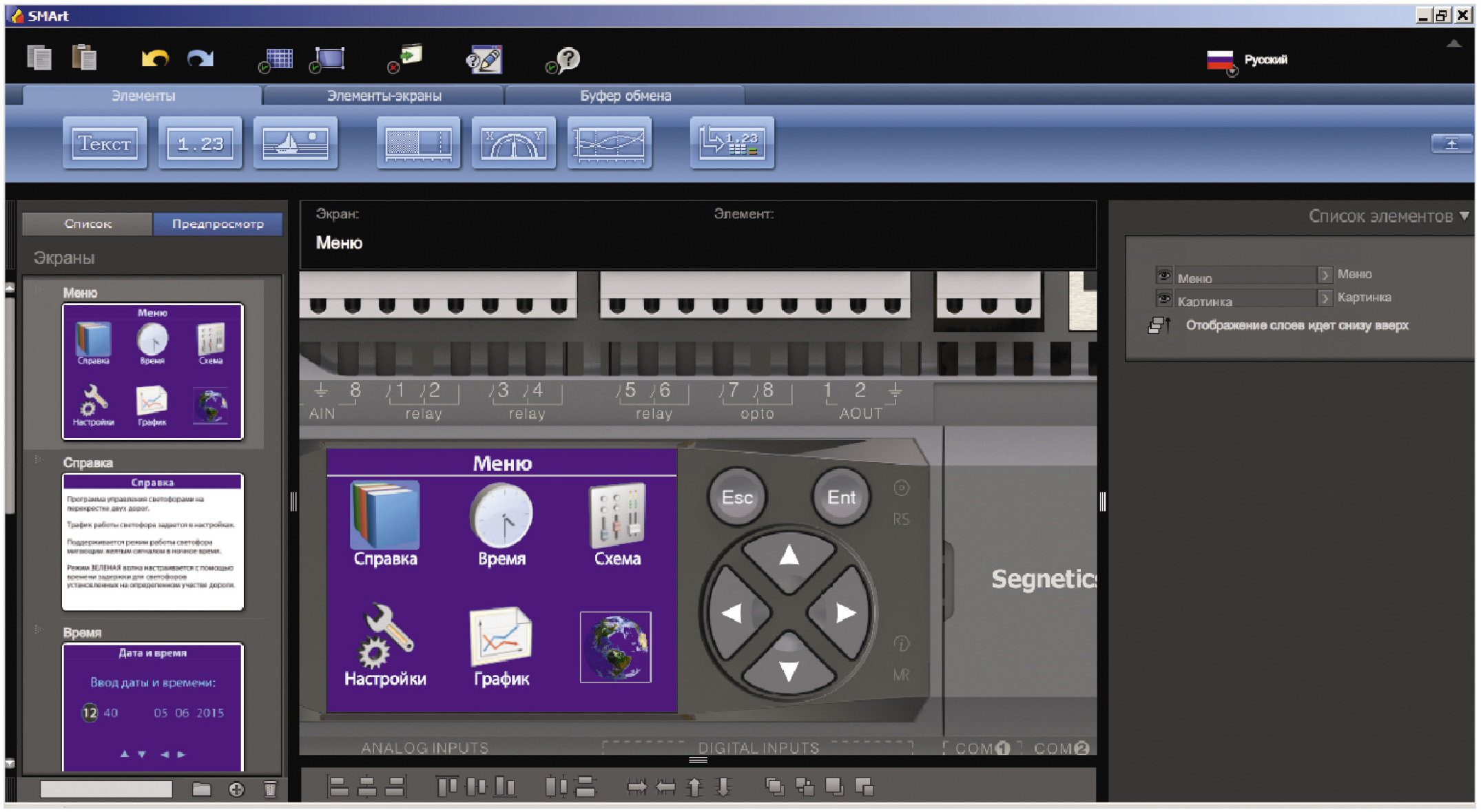The image size is (1481, 812).
Task: Toggle the grid display icon
Action: [276, 60]
